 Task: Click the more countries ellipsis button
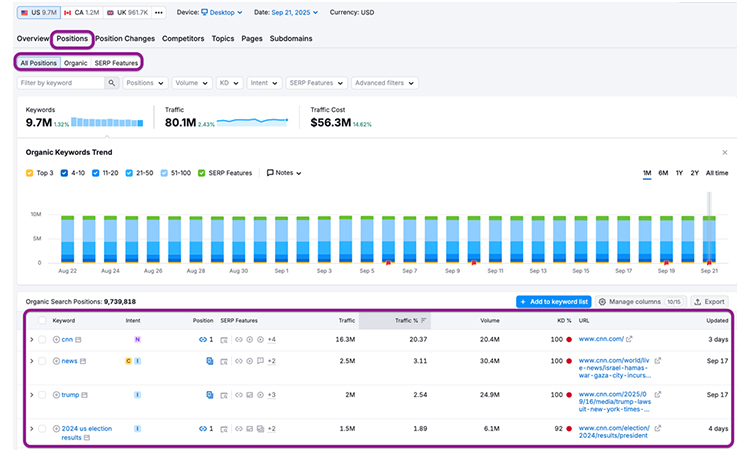pos(159,12)
